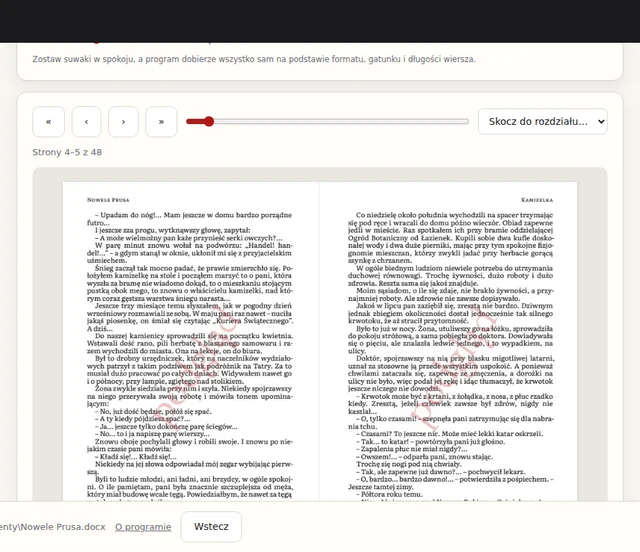Click the 'Kamizelka' running header on right page
640x552 pixels.
(x=537, y=200)
